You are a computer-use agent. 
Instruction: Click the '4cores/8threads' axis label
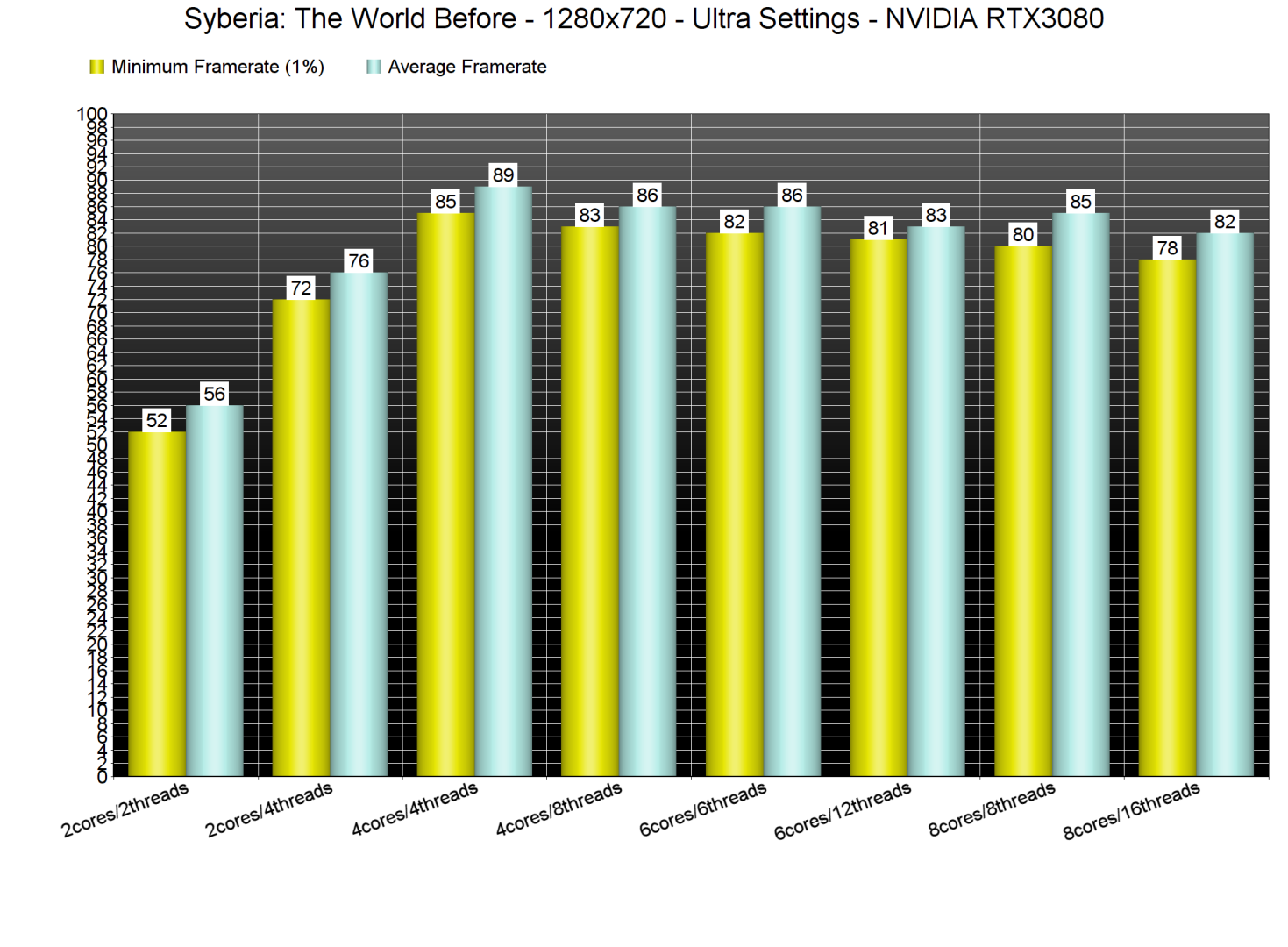point(559,809)
